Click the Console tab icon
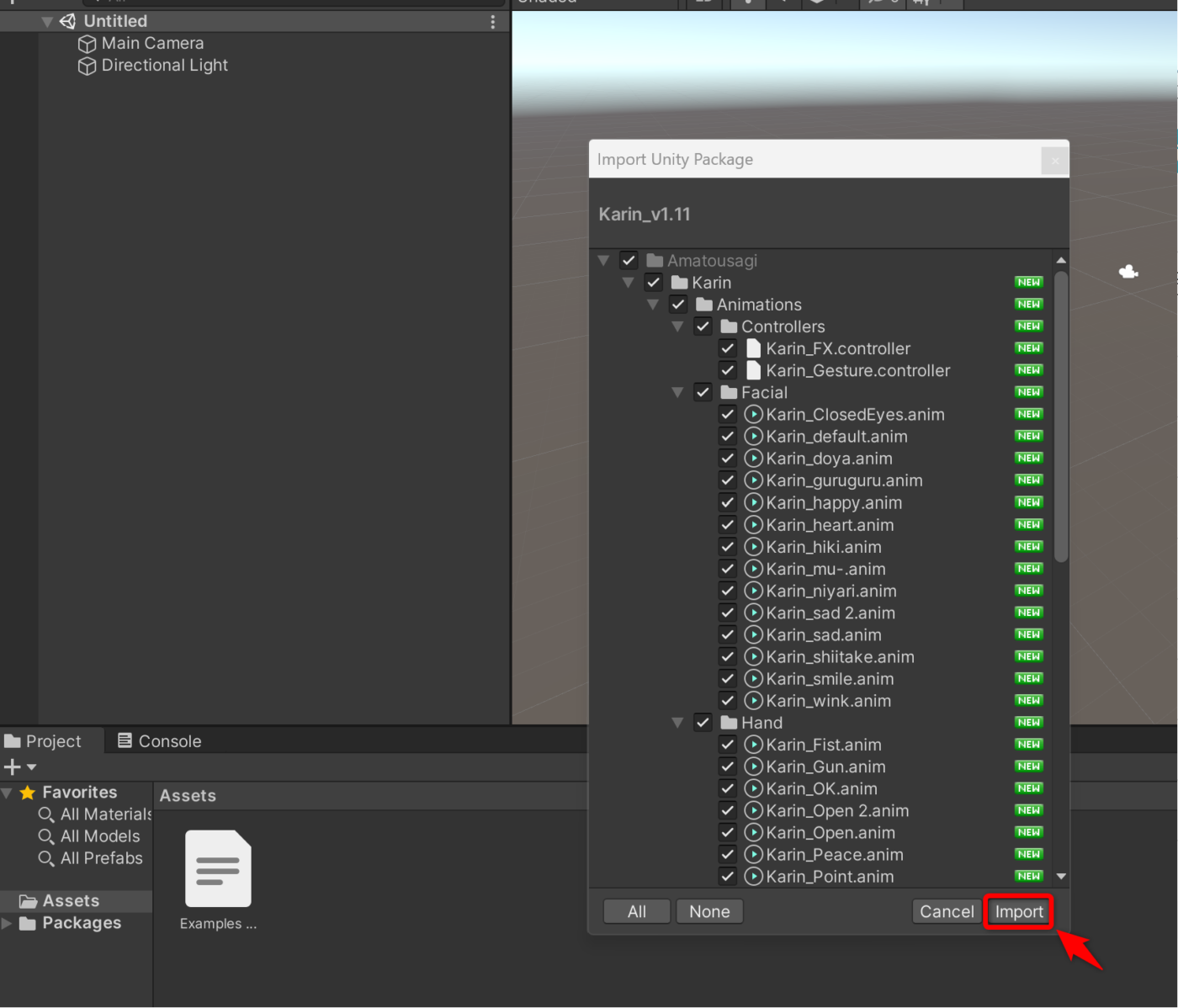This screenshot has height=1008, width=1178. click(x=125, y=740)
